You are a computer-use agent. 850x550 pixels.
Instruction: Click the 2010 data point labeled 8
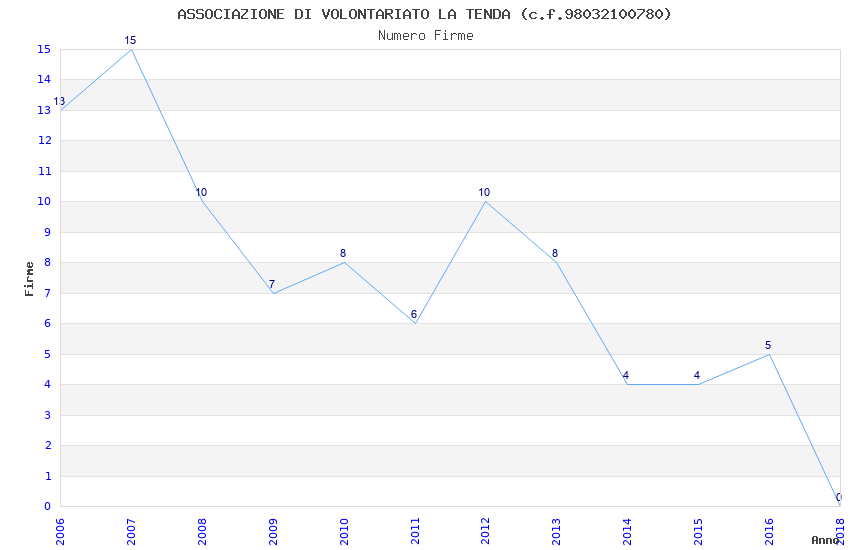344,263
